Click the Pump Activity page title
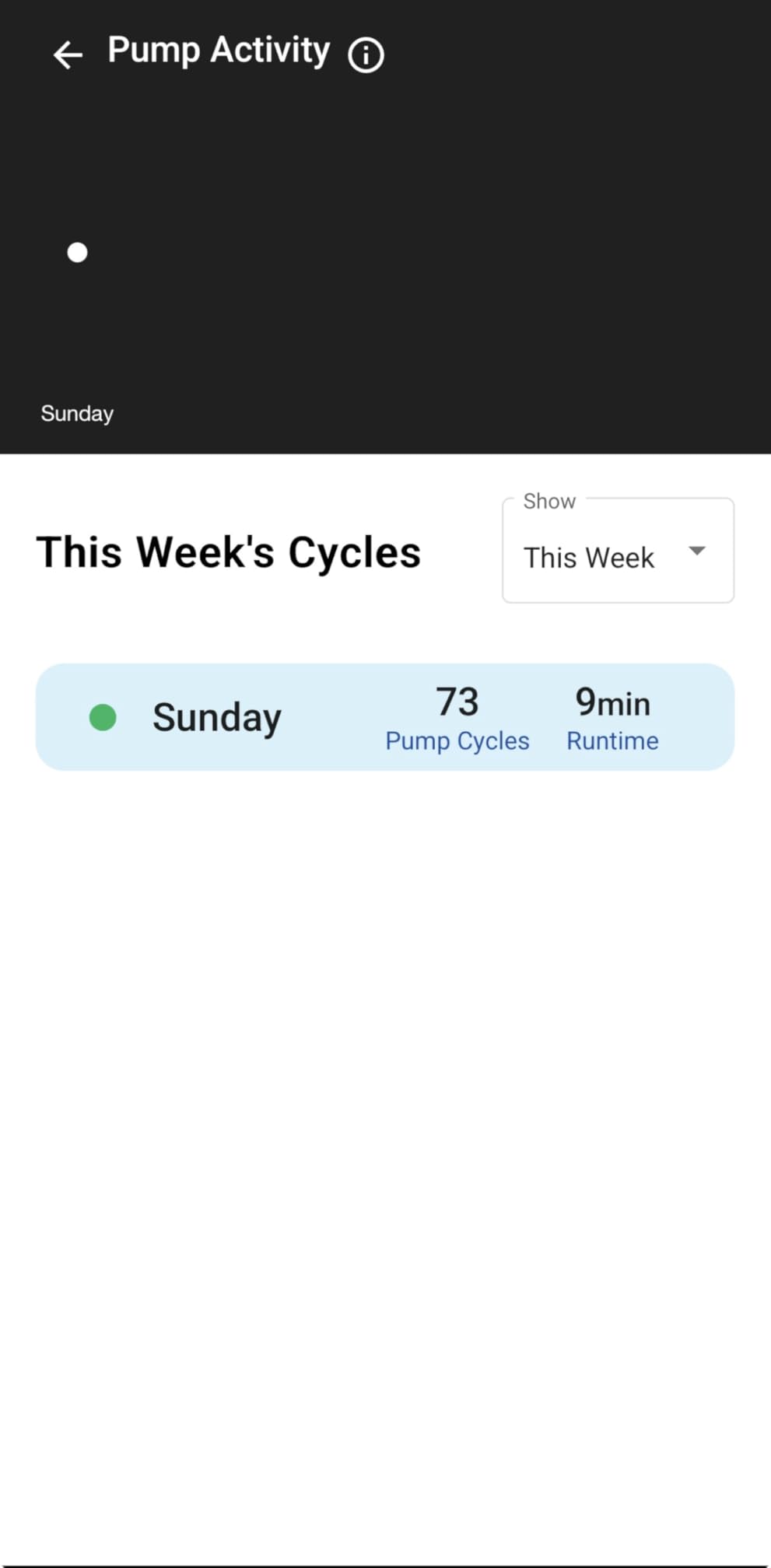The image size is (771, 1568). (219, 51)
